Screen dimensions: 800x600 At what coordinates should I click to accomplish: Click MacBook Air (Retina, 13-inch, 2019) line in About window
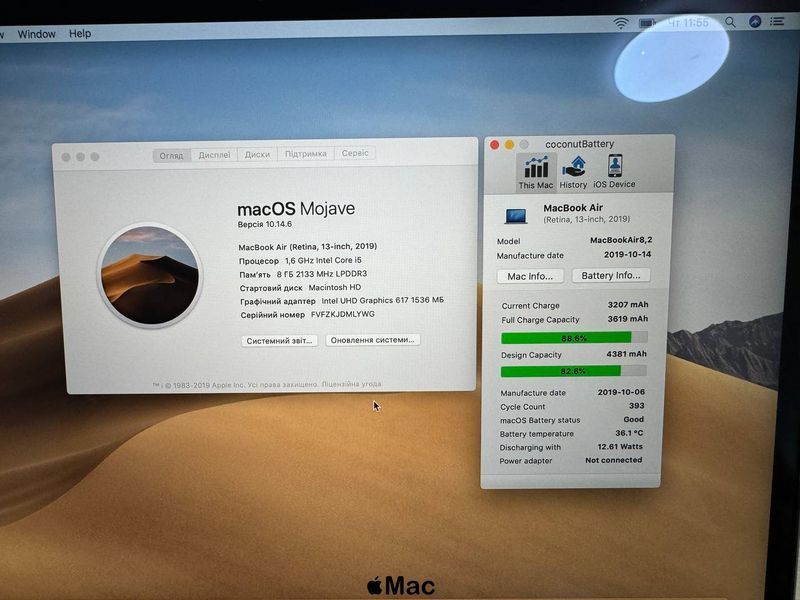(308, 246)
